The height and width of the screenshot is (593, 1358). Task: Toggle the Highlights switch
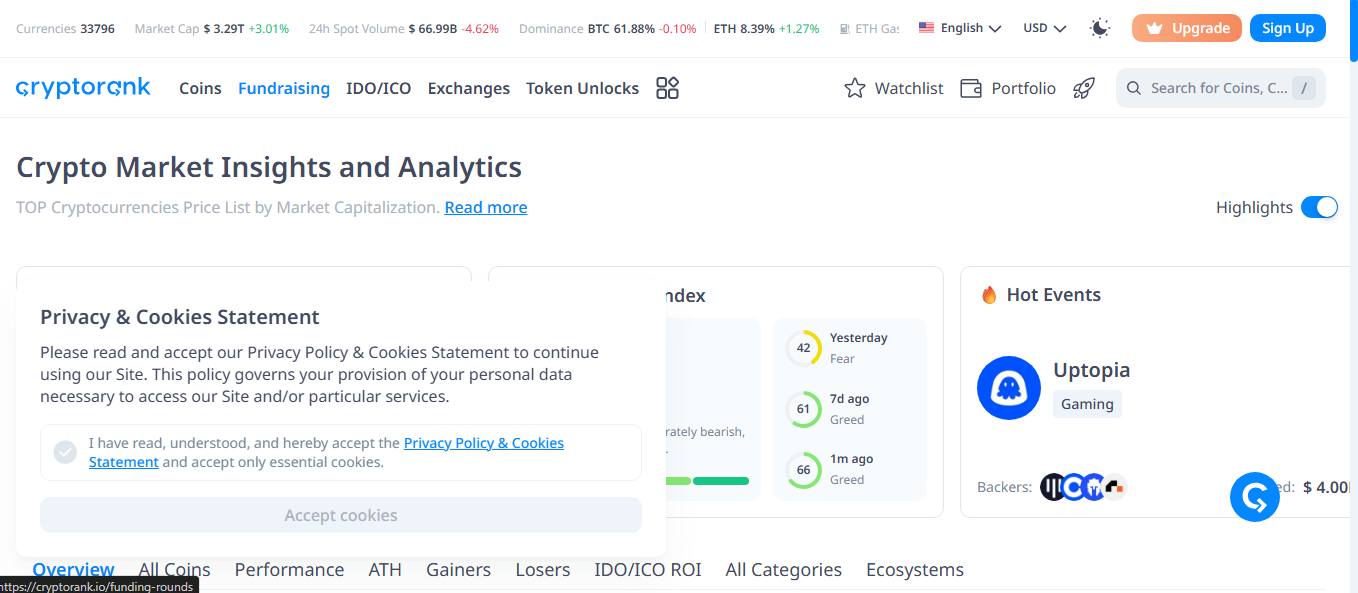coord(1319,207)
